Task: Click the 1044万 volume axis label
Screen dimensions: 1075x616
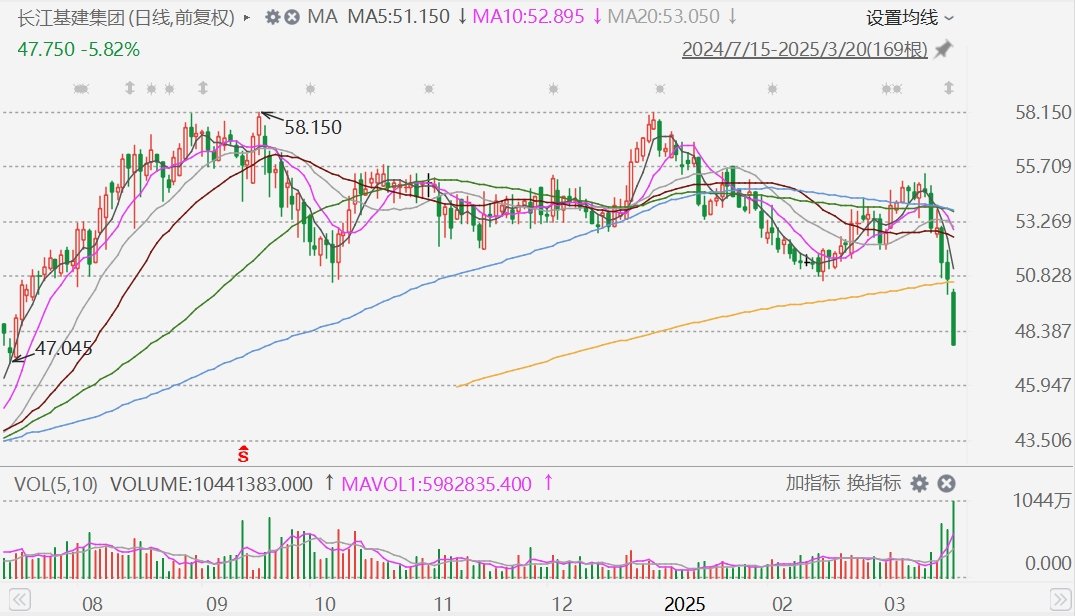Action: pyautogui.click(x=1041, y=501)
